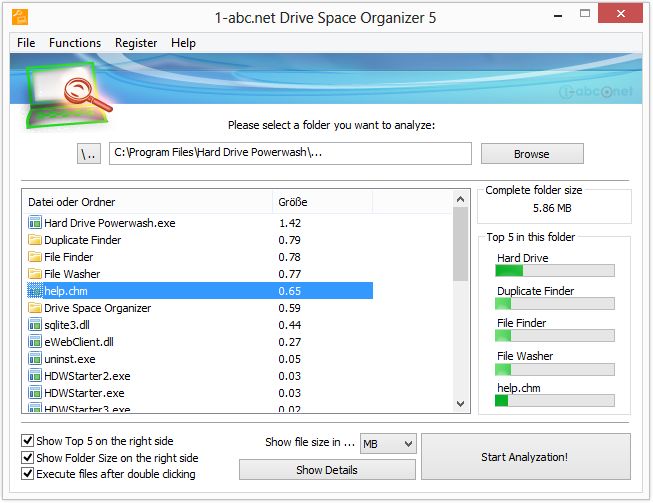
Task: Toggle Show Top 5 on the right side
Action: [27, 441]
